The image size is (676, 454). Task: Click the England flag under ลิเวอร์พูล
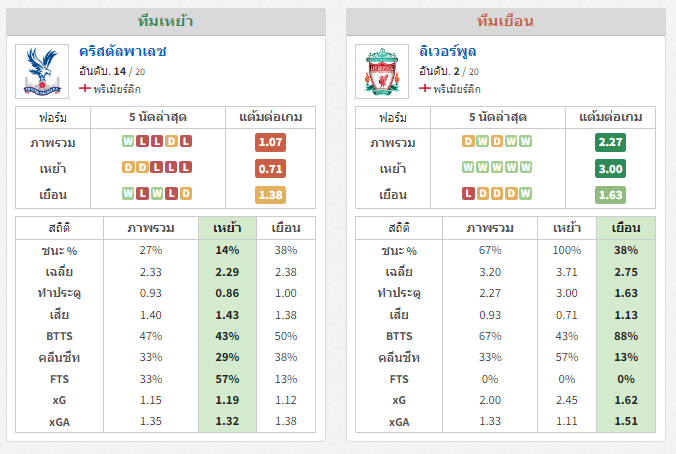425,88
